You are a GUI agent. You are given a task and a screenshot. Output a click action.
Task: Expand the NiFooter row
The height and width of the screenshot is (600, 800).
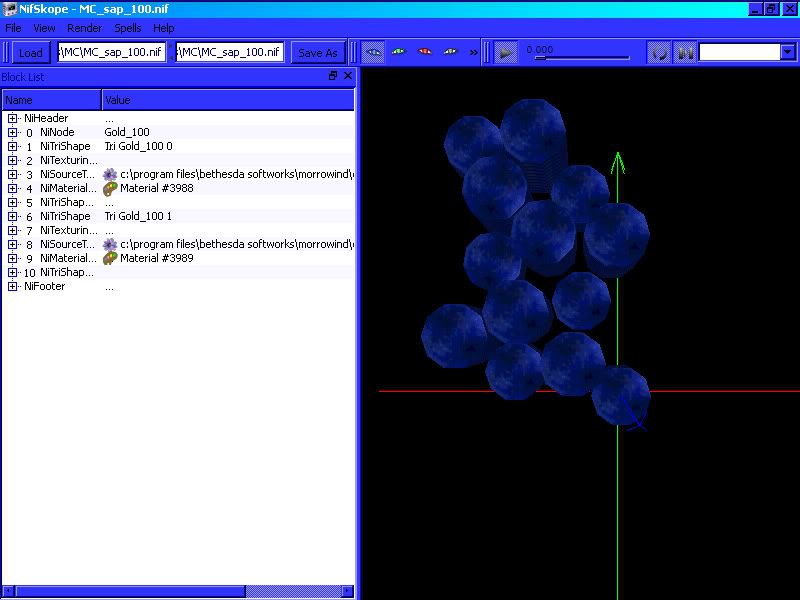[x=12, y=286]
